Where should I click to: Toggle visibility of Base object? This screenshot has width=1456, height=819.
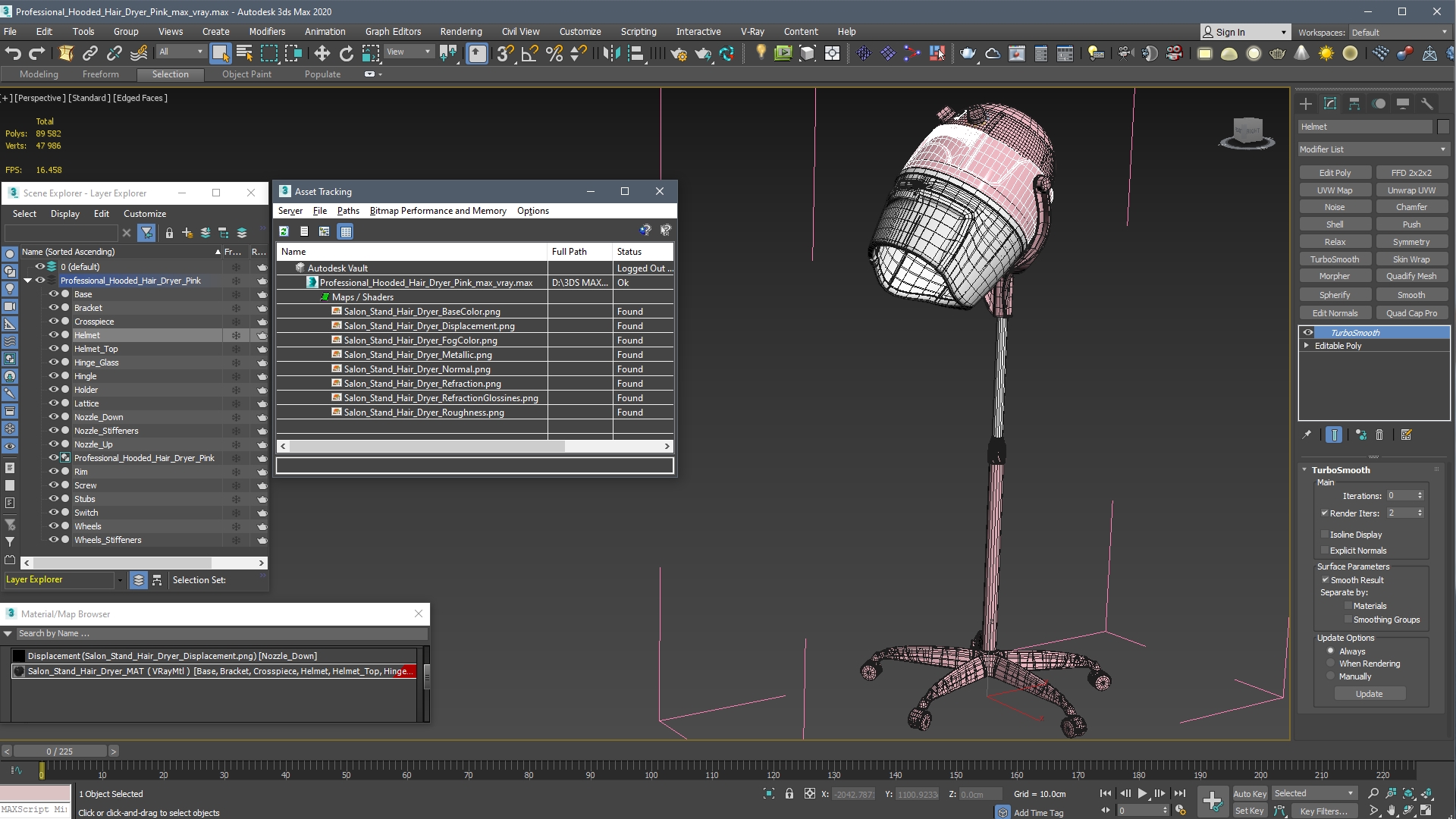(x=54, y=293)
